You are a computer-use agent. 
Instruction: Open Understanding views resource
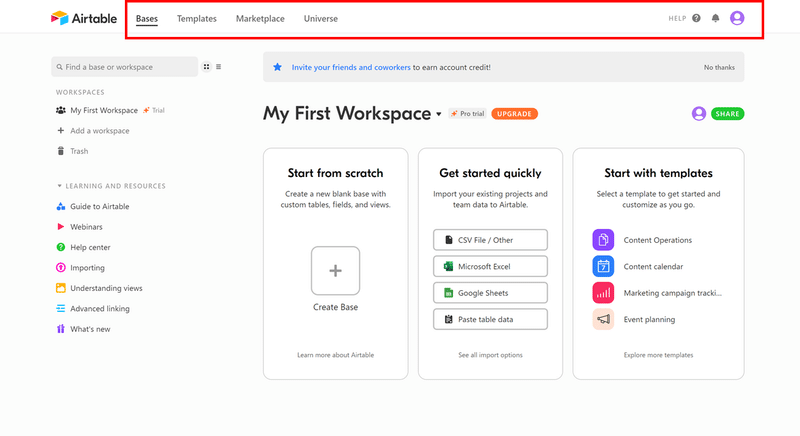[106, 288]
